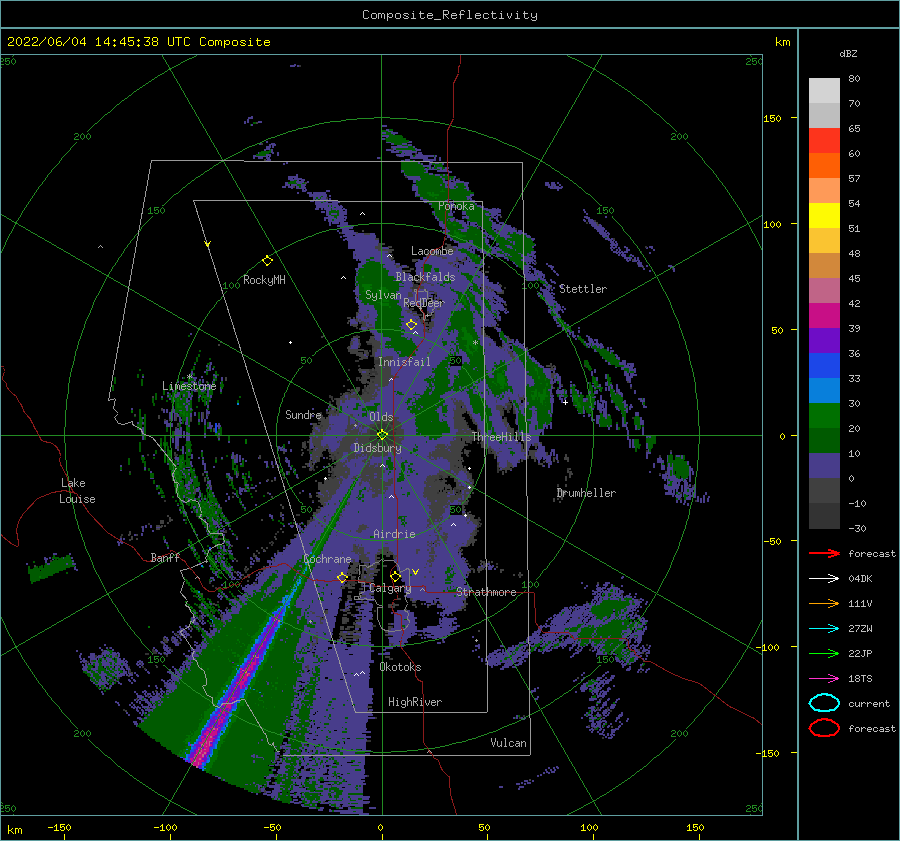Screen dimensions: 900x841
Task: Click the Strathmore label on map
Action: [486, 592]
